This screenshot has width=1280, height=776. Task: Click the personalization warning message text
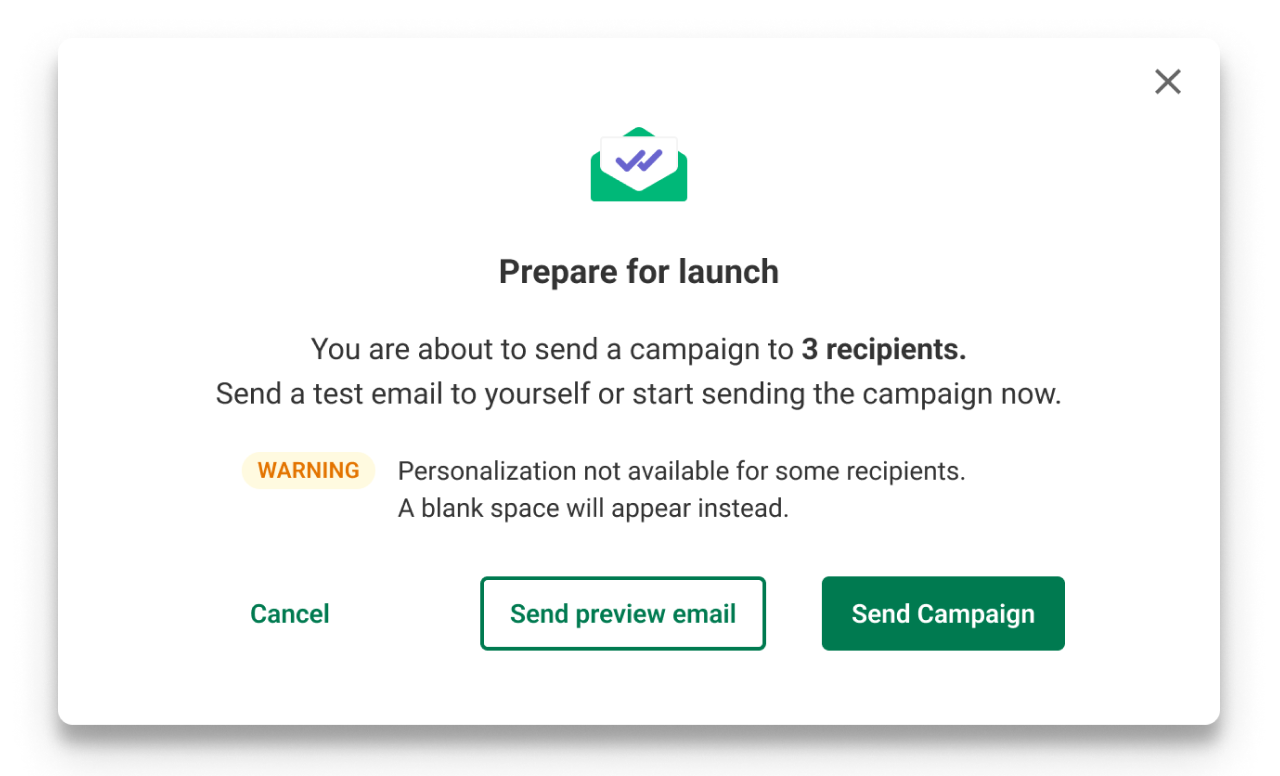click(681, 470)
